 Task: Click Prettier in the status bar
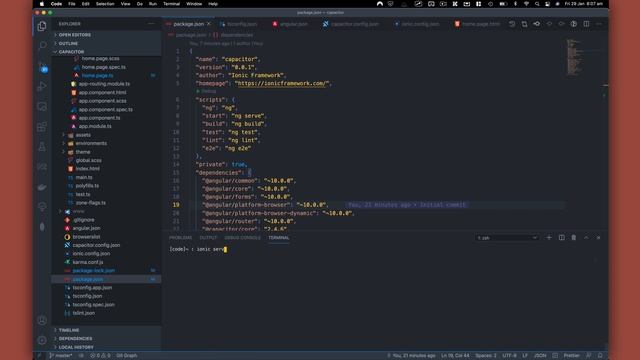coord(571,356)
